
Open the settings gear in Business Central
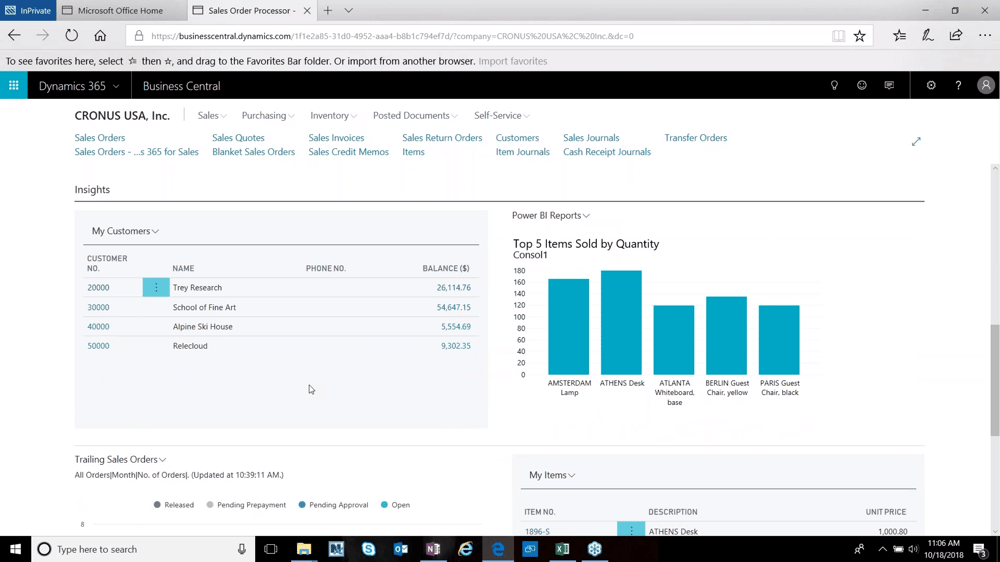coord(931,85)
